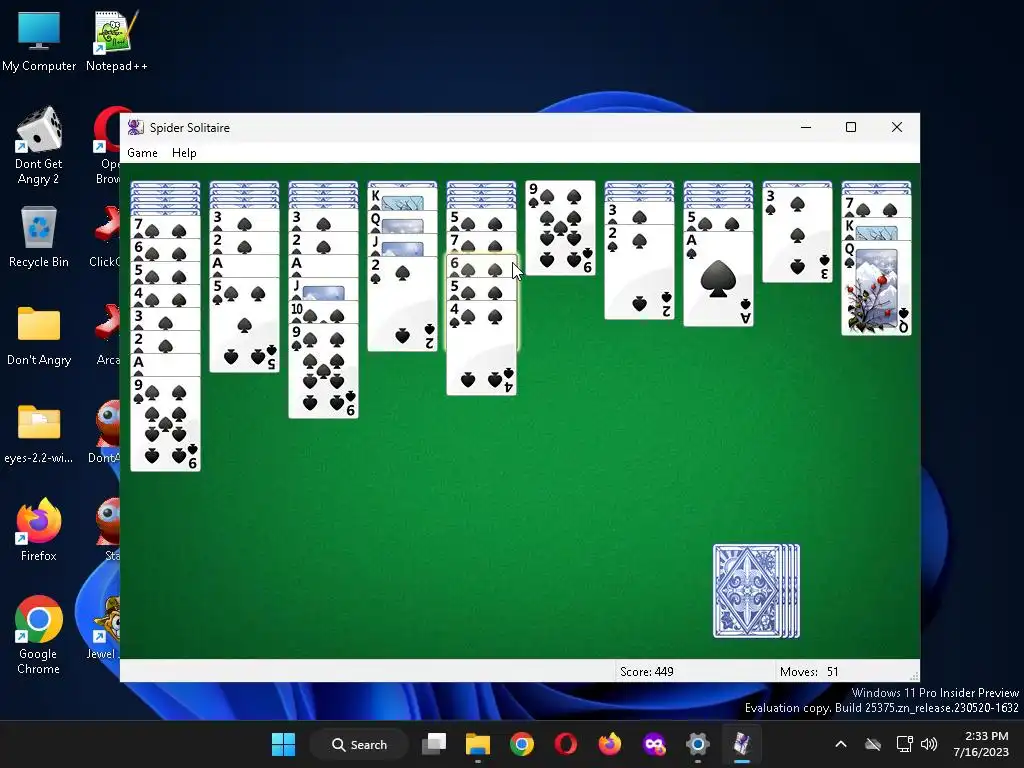Switch to Spider Solitaire taskbar button
The width and height of the screenshot is (1024, 768).
click(x=742, y=744)
